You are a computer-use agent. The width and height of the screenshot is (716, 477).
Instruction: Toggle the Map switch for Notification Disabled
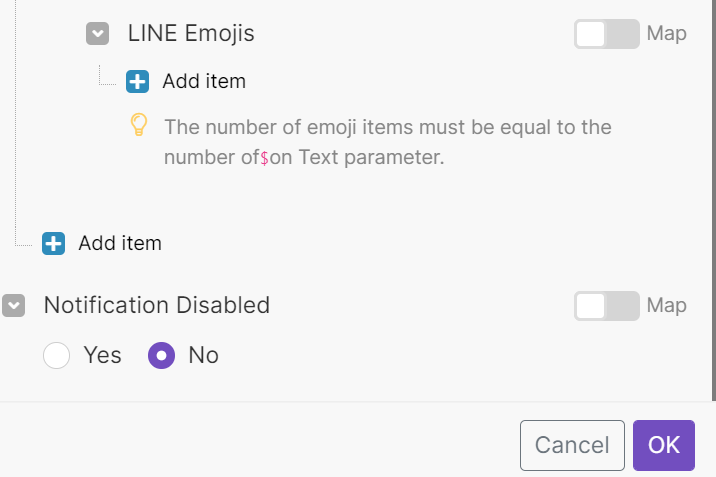click(606, 306)
